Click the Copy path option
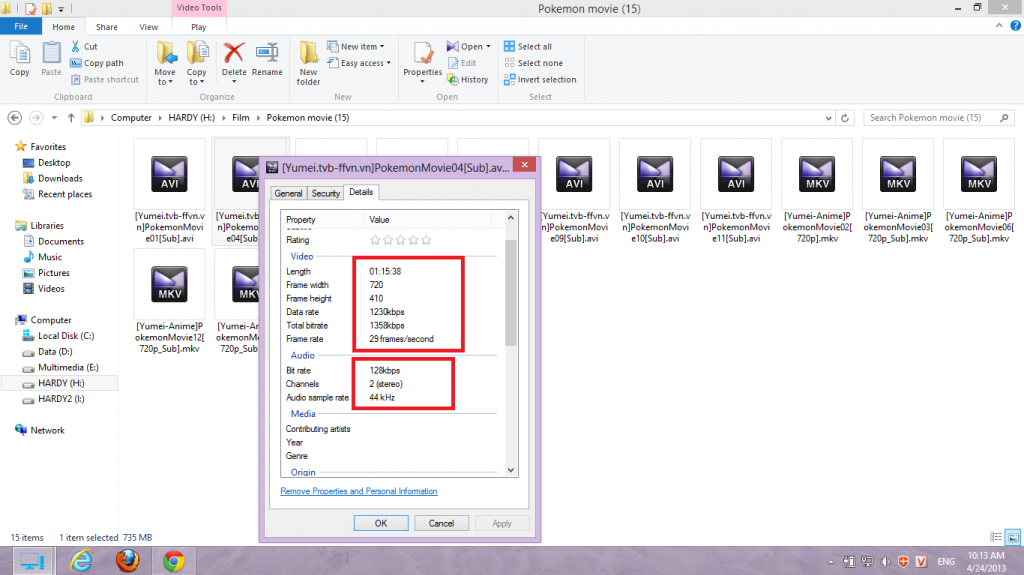This screenshot has width=1024, height=575. (x=97, y=63)
